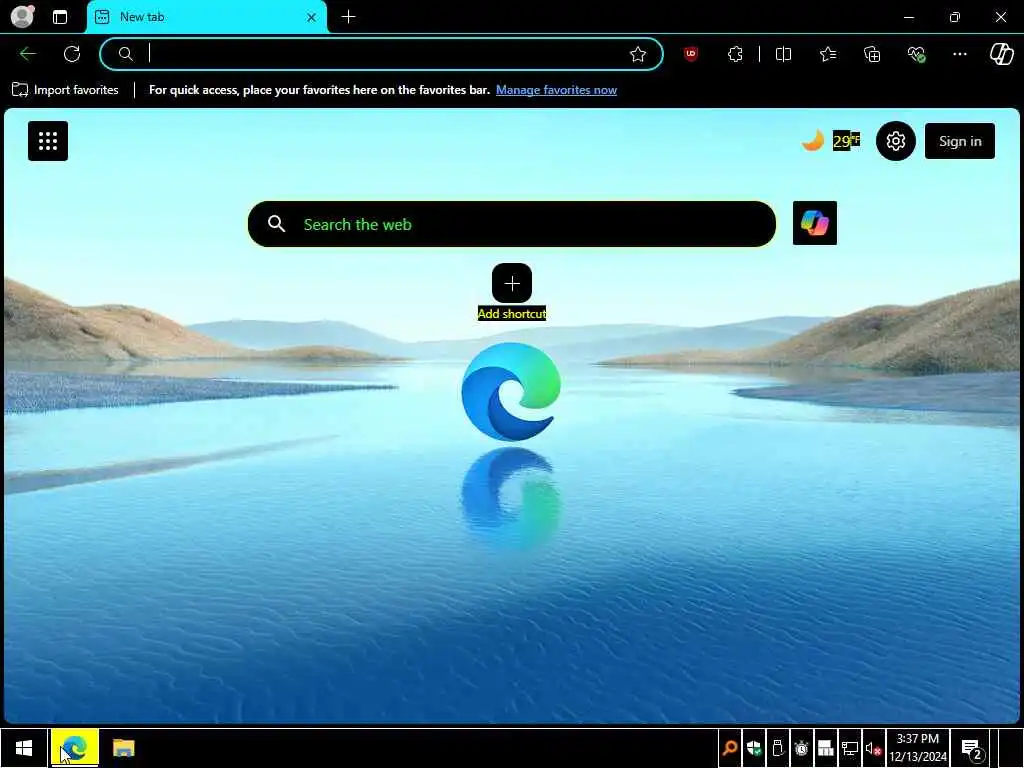
Task: Click the magnifier in the web search box
Action: (x=276, y=224)
